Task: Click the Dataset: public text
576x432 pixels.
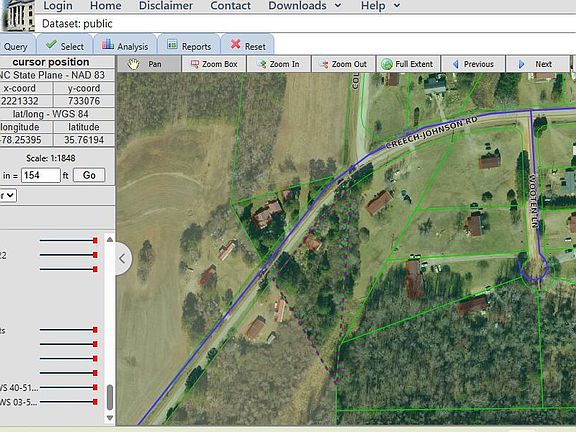Action: tap(77, 24)
